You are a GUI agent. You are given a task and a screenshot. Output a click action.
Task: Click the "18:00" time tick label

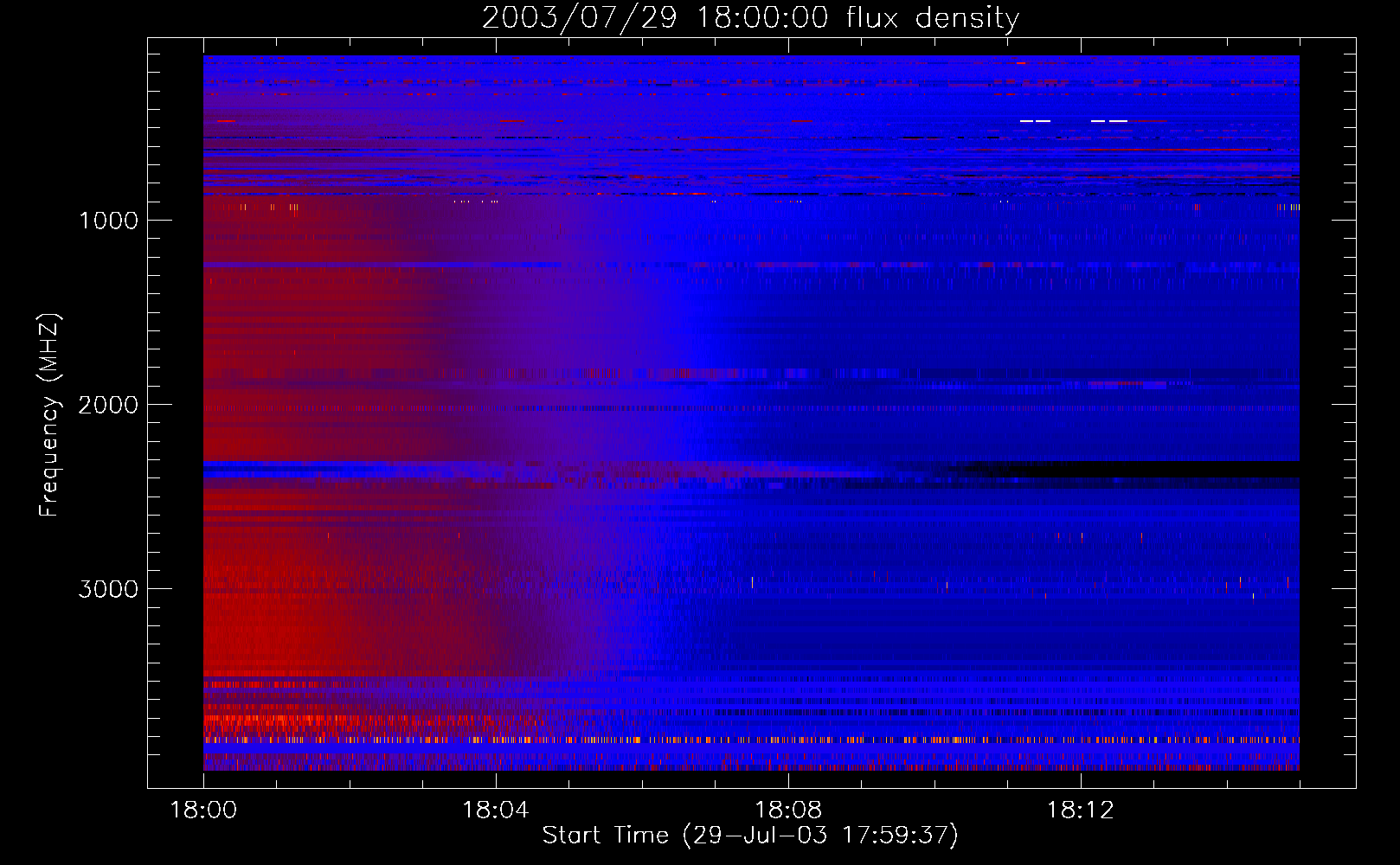pos(203,811)
